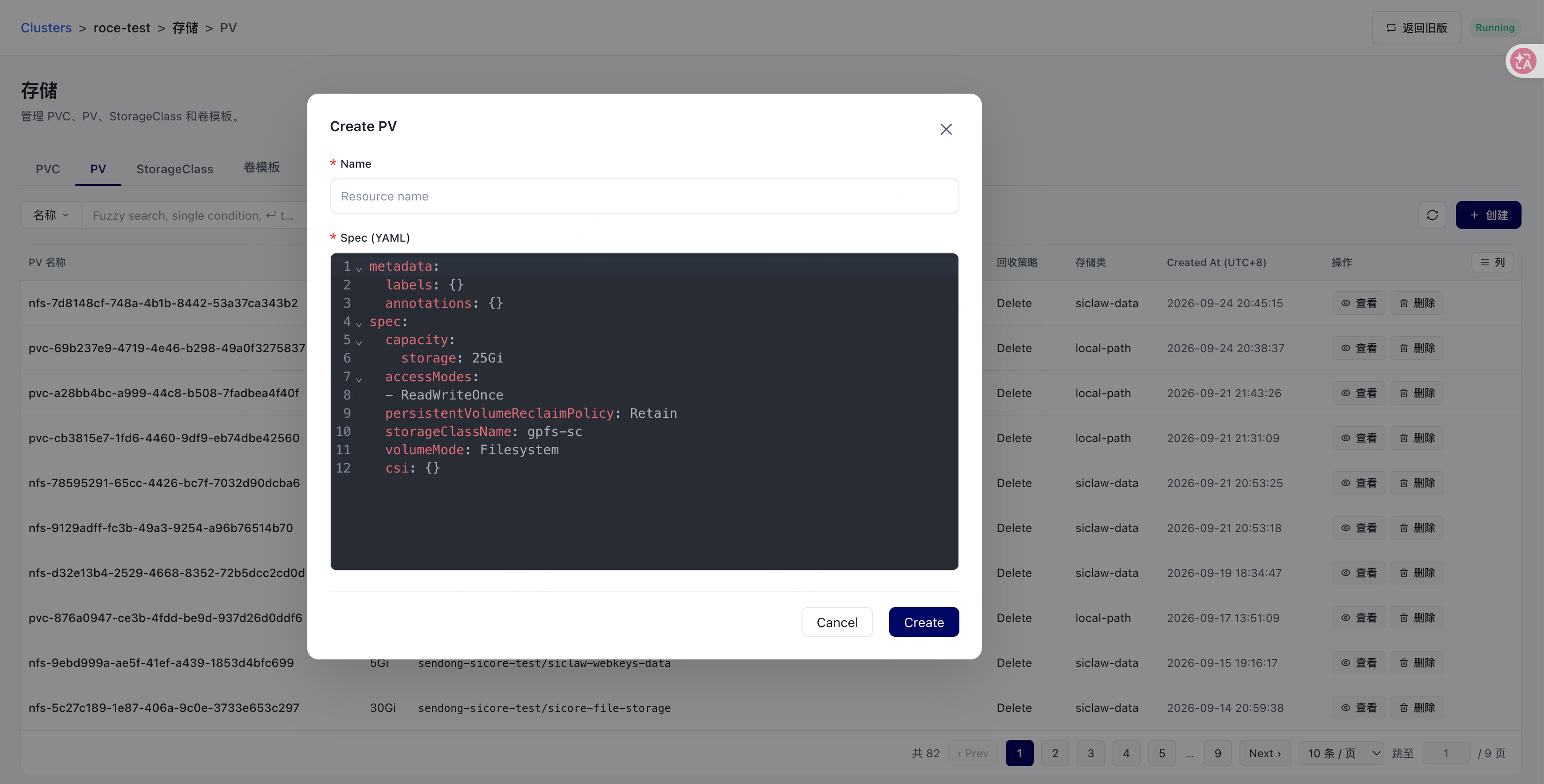Open the Clusters breadcrumb link
1544x784 pixels.
[46, 28]
